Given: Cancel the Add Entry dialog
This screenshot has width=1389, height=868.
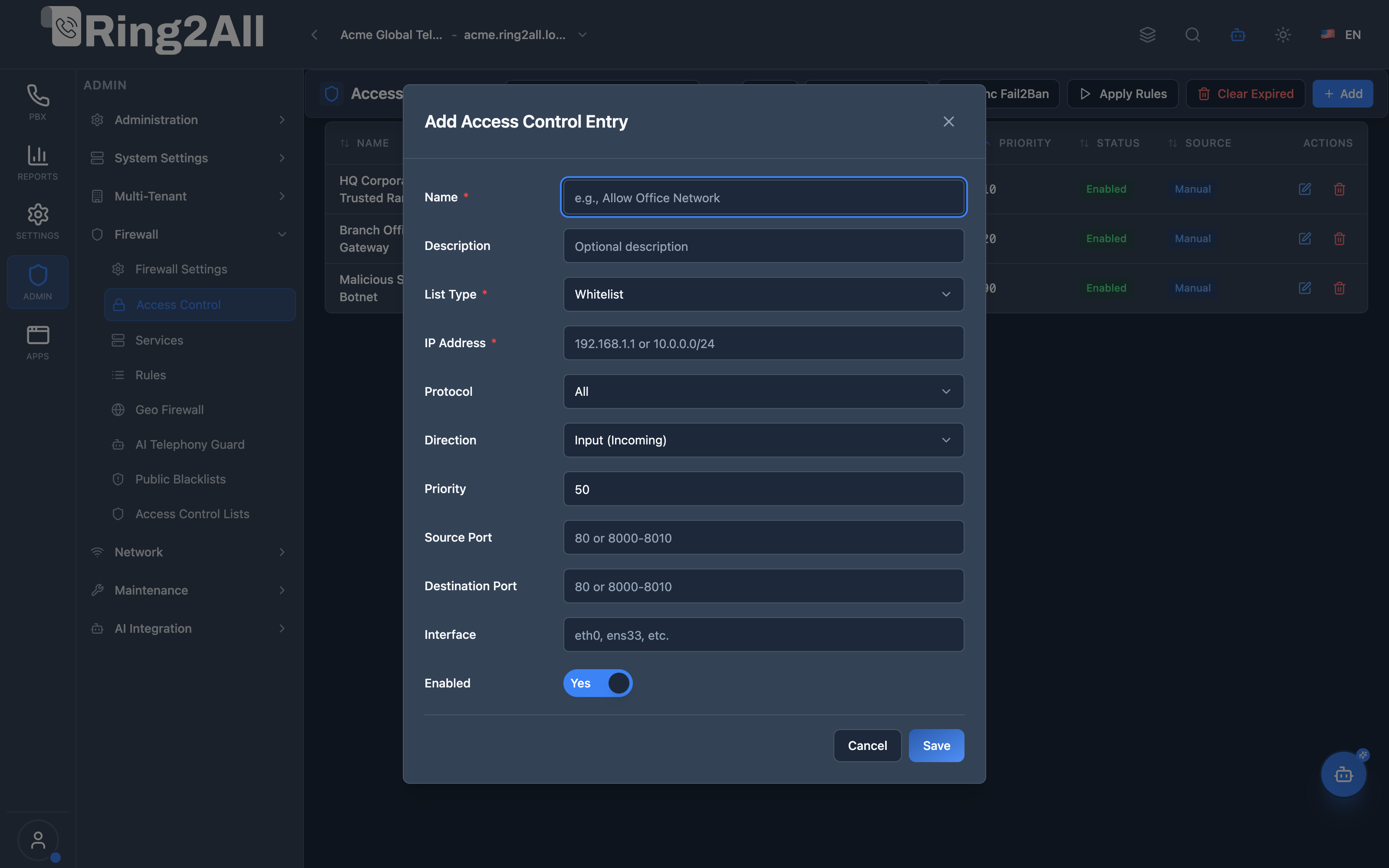Looking at the screenshot, I should 867,746.
